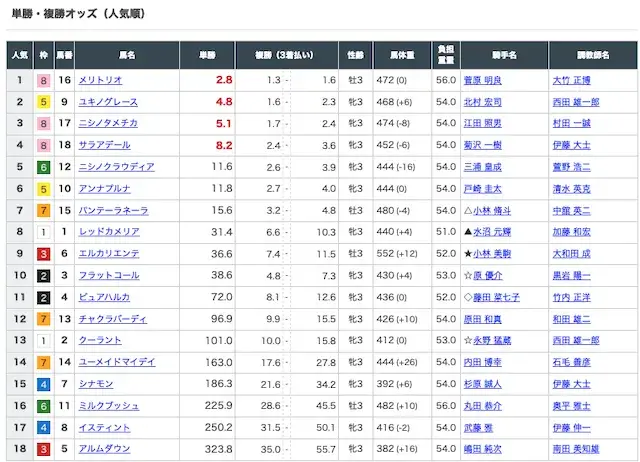Select win odds 323.8 for アルムダウン
Viewport: 640px width, 462px height.
click(x=219, y=449)
